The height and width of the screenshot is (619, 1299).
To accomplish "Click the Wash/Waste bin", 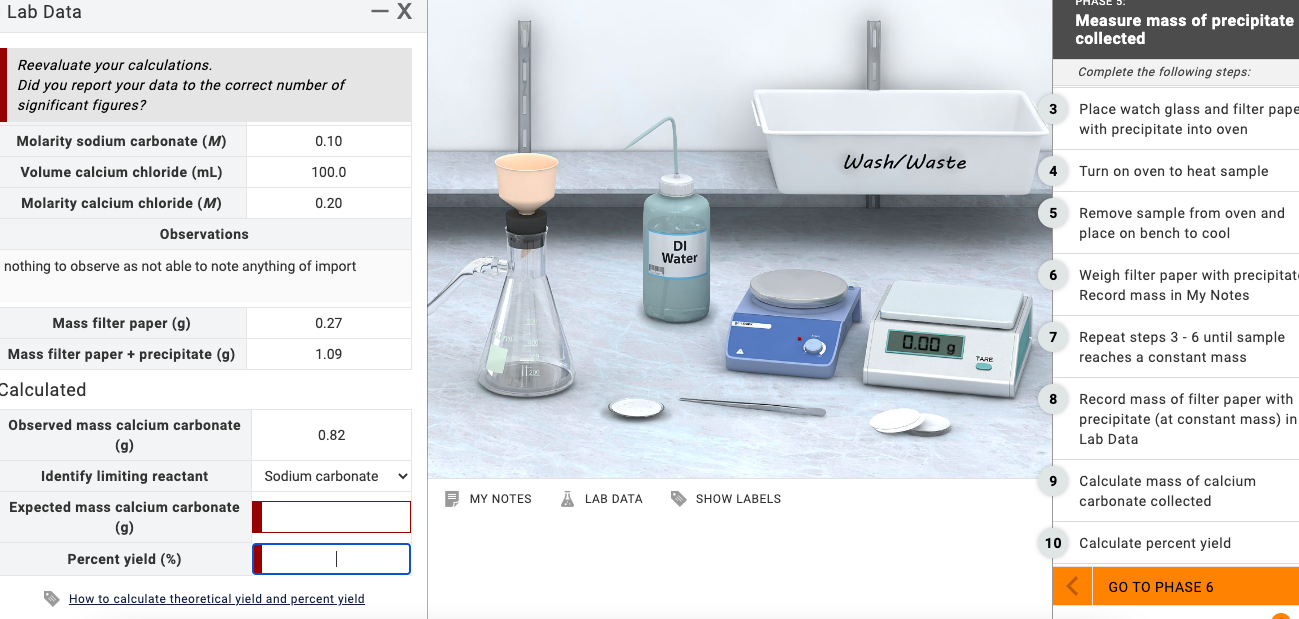I will point(899,140).
